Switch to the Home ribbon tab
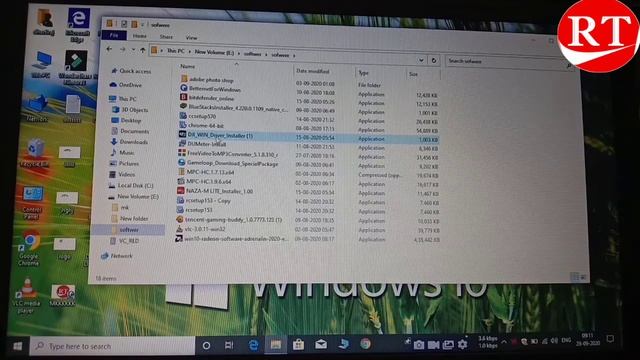The height and width of the screenshot is (360, 640). pyautogui.click(x=140, y=36)
